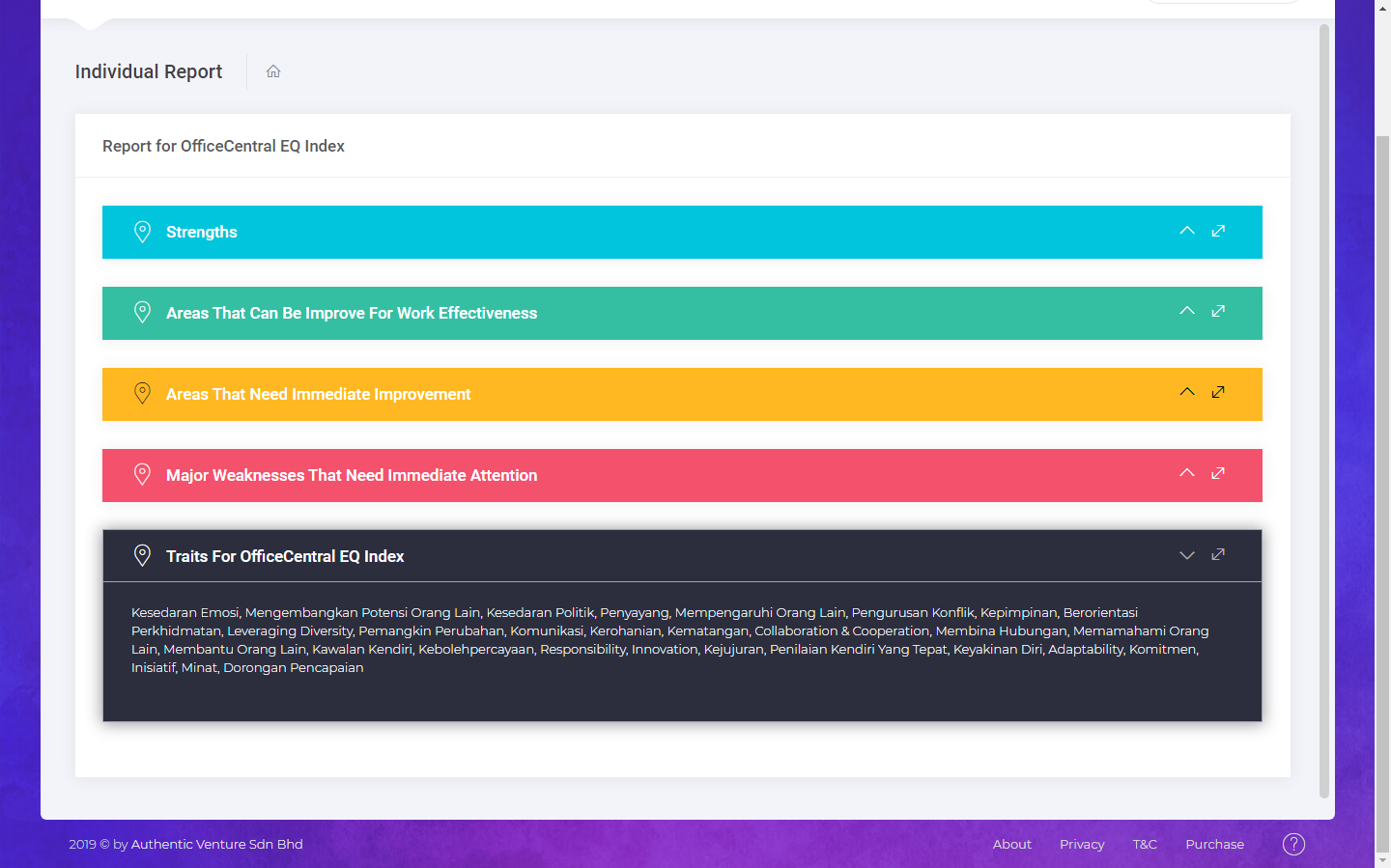Screen dimensions: 1391x868
Task: Open the home breadcrumb icon
Action: tap(273, 71)
